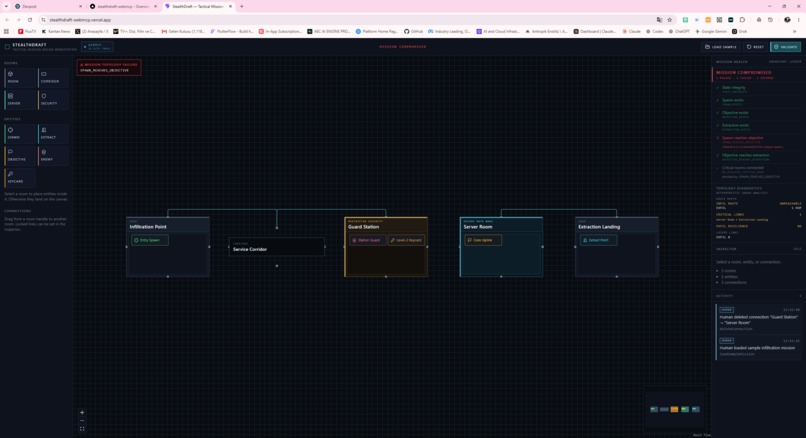Bookmark this page with the star
The image size is (806, 438).
point(669,20)
